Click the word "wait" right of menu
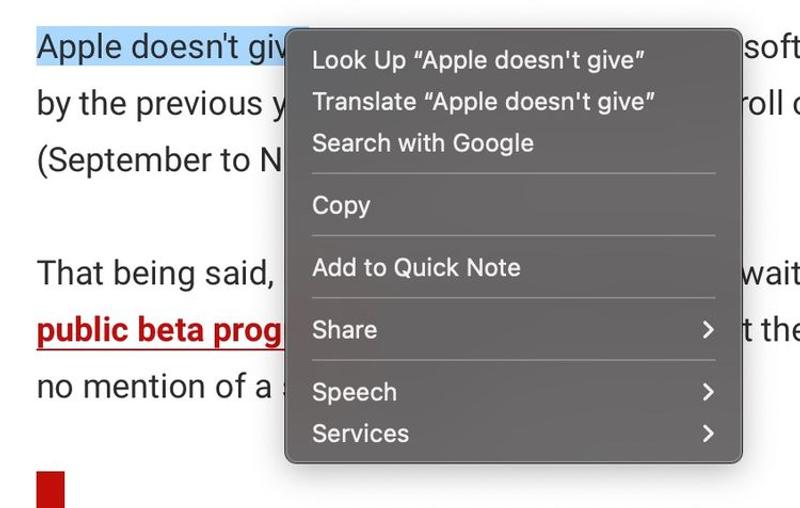Image resolution: width=800 pixels, height=508 pixels. tap(770, 273)
